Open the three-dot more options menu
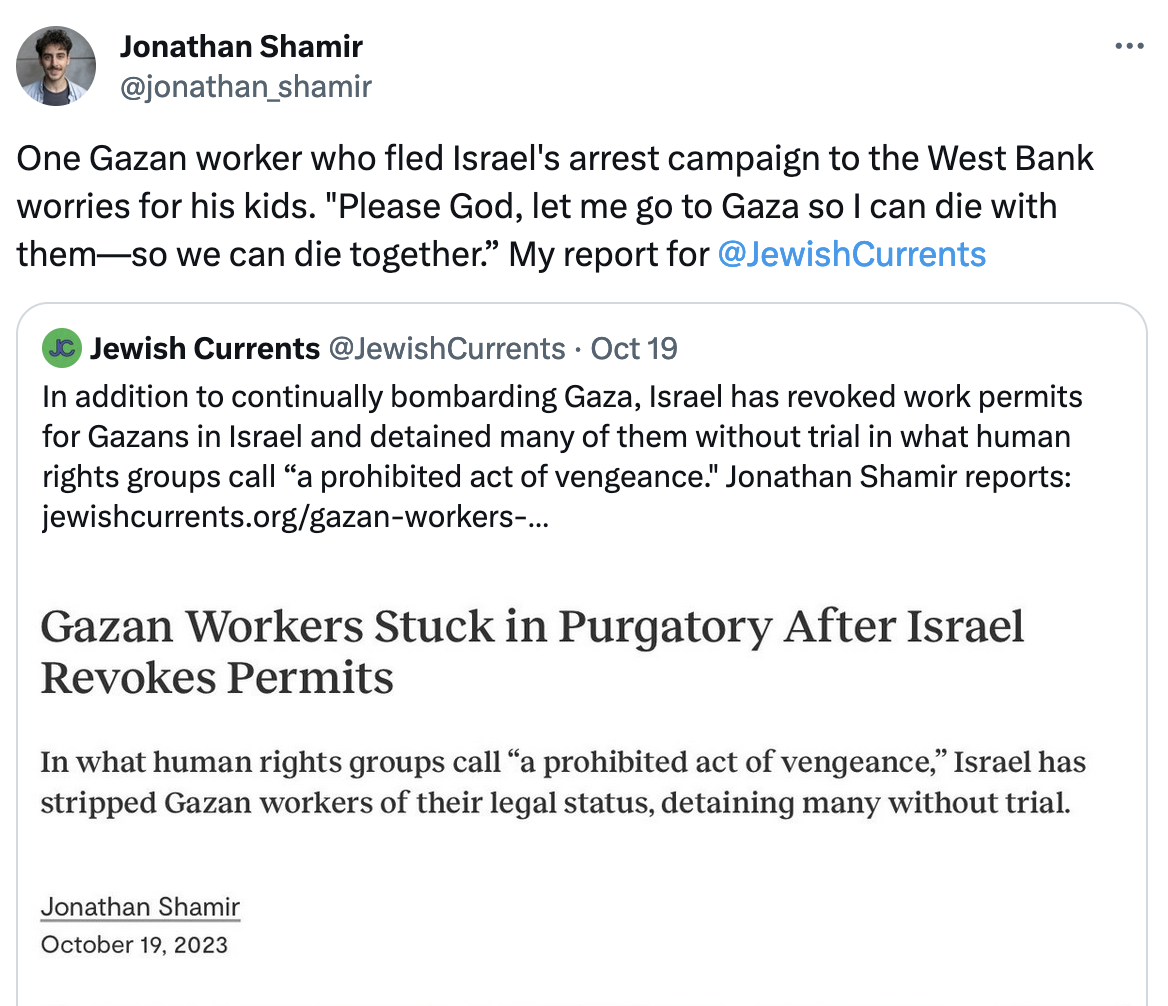Screen dimensions: 1168x1006 pyautogui.click(x=1129, y=47)
